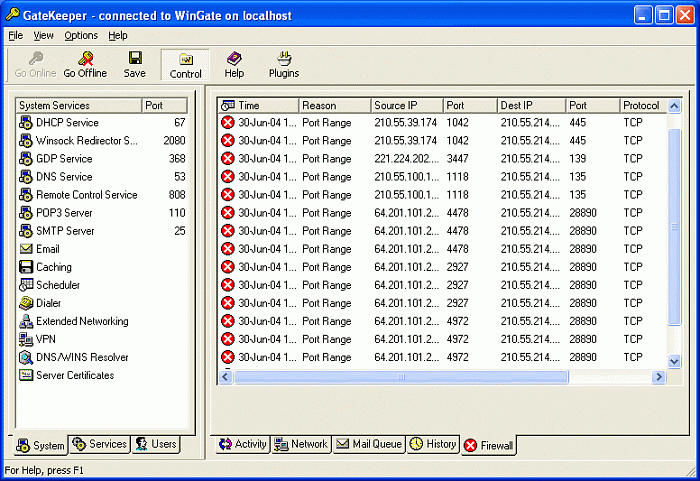
Task: Switch to the Activity tab
Action: 241,444
